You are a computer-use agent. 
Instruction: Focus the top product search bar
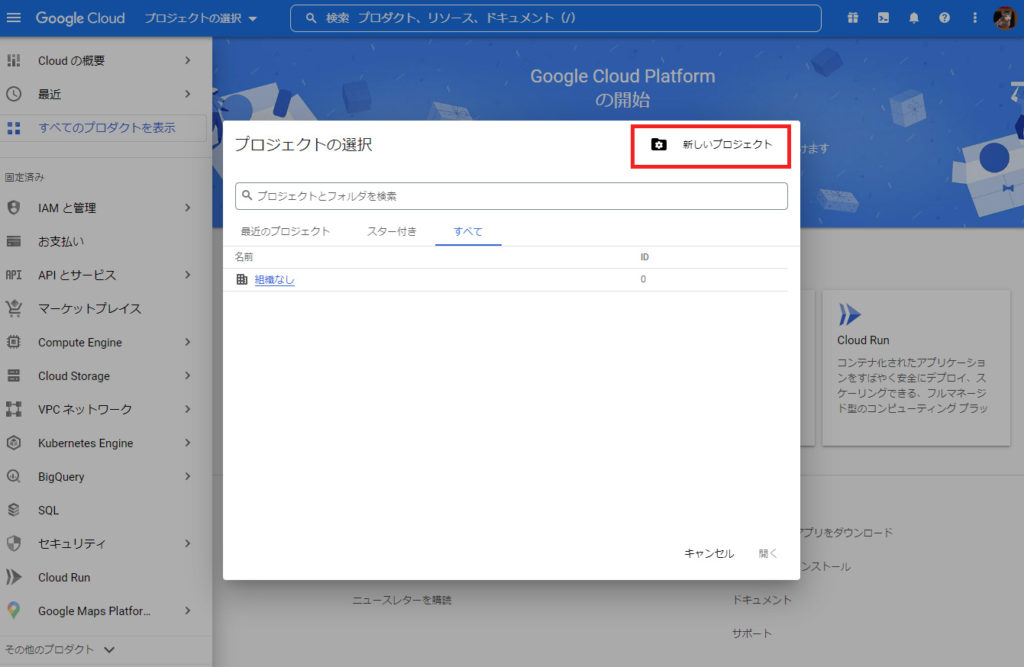pyautogui.click(x=556, y=18)
